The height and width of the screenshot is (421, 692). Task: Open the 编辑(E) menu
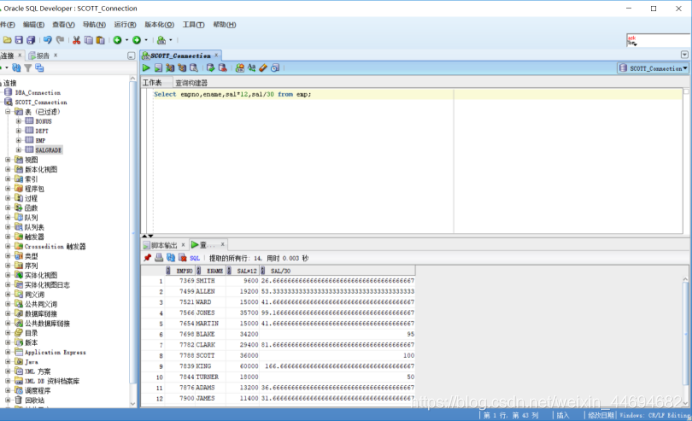(34, 25)
